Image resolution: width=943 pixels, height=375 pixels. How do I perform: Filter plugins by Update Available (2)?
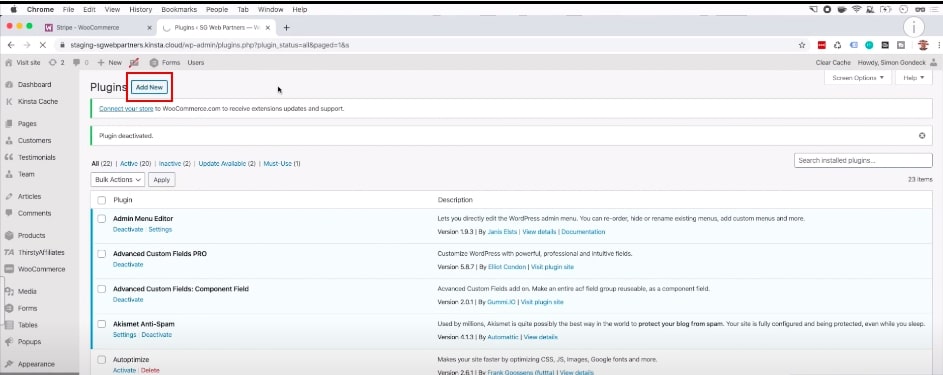[x=227, y=163]
